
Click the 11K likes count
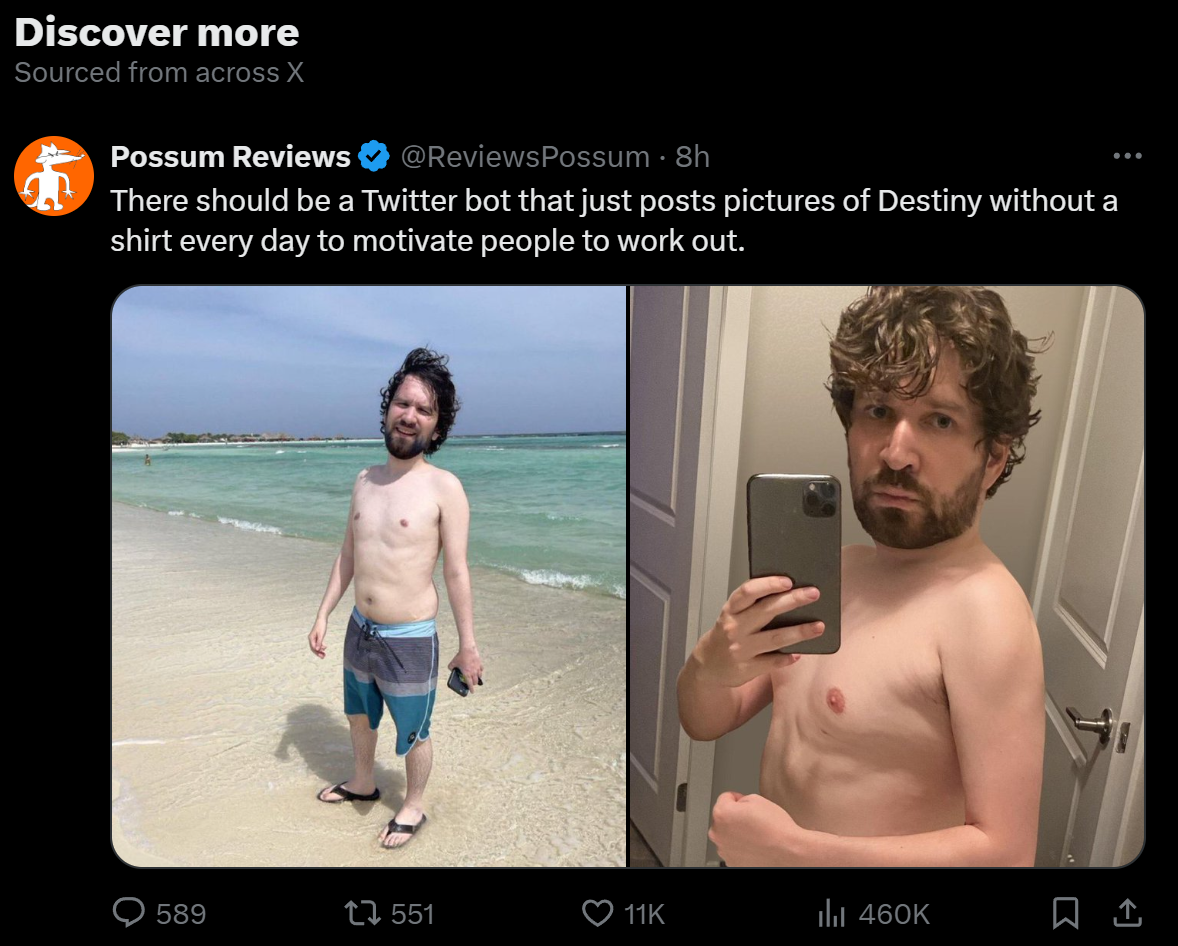coord(644,914)
